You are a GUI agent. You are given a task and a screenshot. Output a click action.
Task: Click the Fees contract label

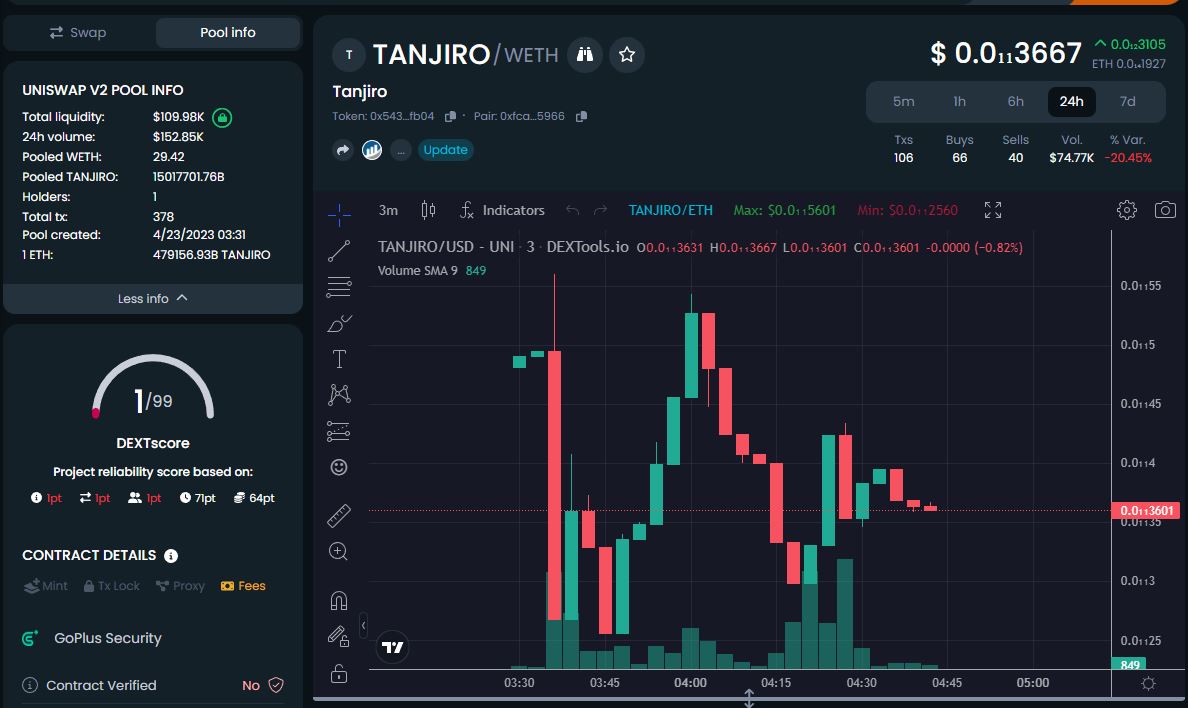click(x=243, y=586)
